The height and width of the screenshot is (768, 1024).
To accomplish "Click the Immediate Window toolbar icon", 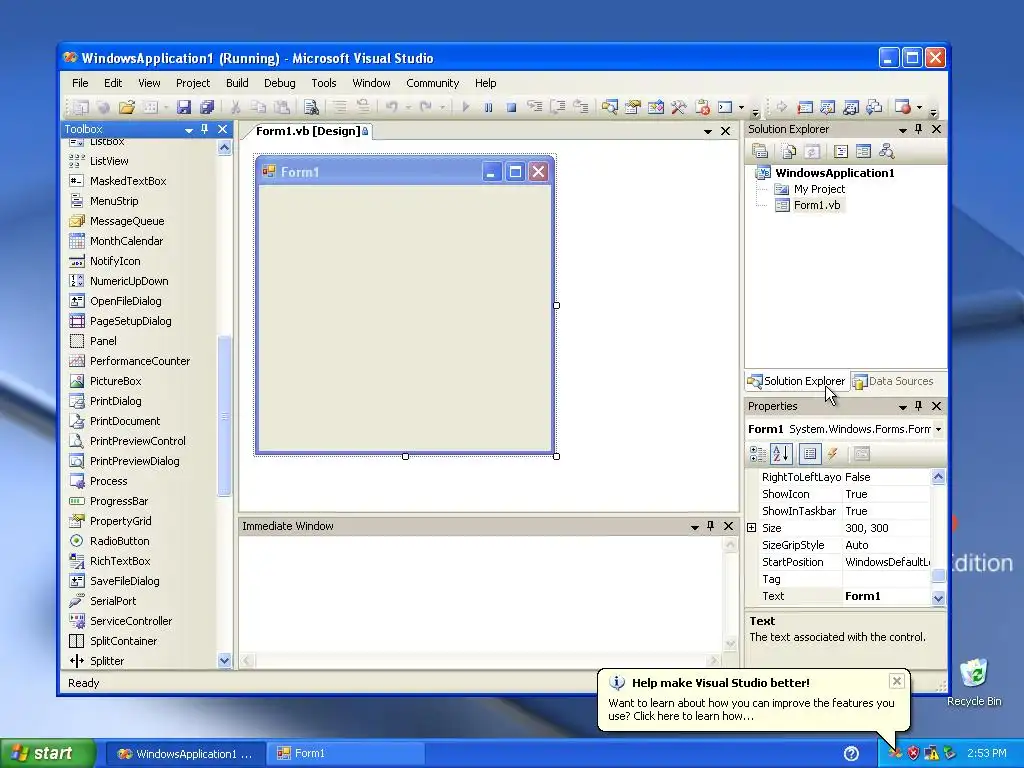I will coord(725,107).
